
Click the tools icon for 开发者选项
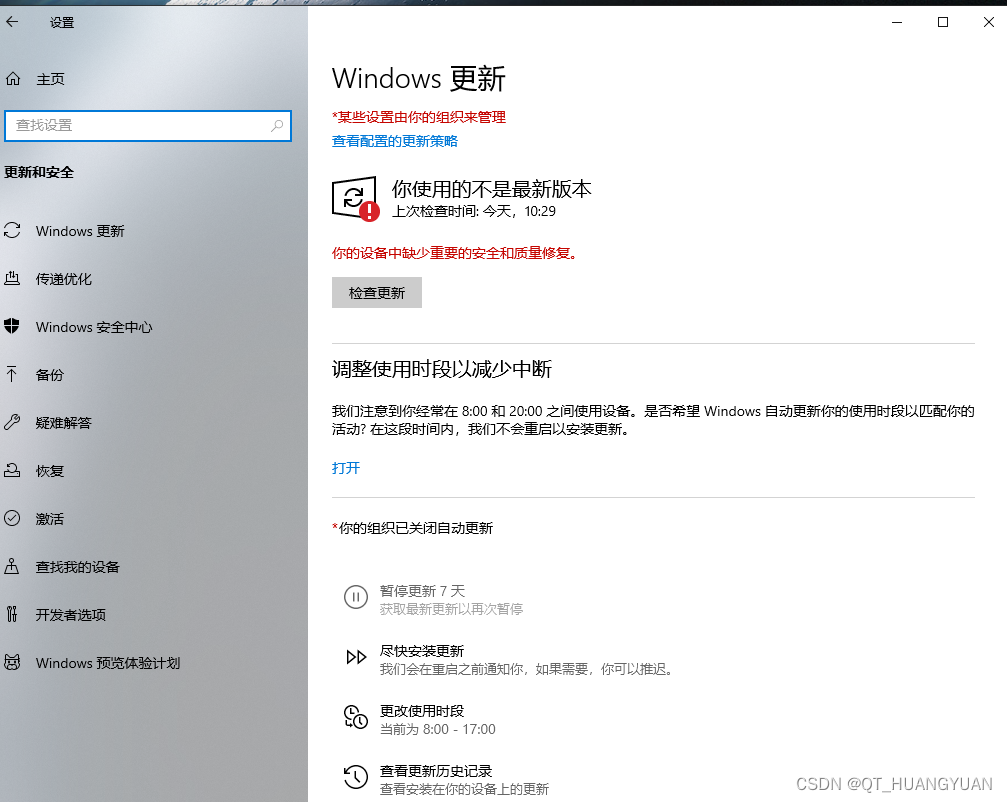pyautogui.click(x=12, y=615)
